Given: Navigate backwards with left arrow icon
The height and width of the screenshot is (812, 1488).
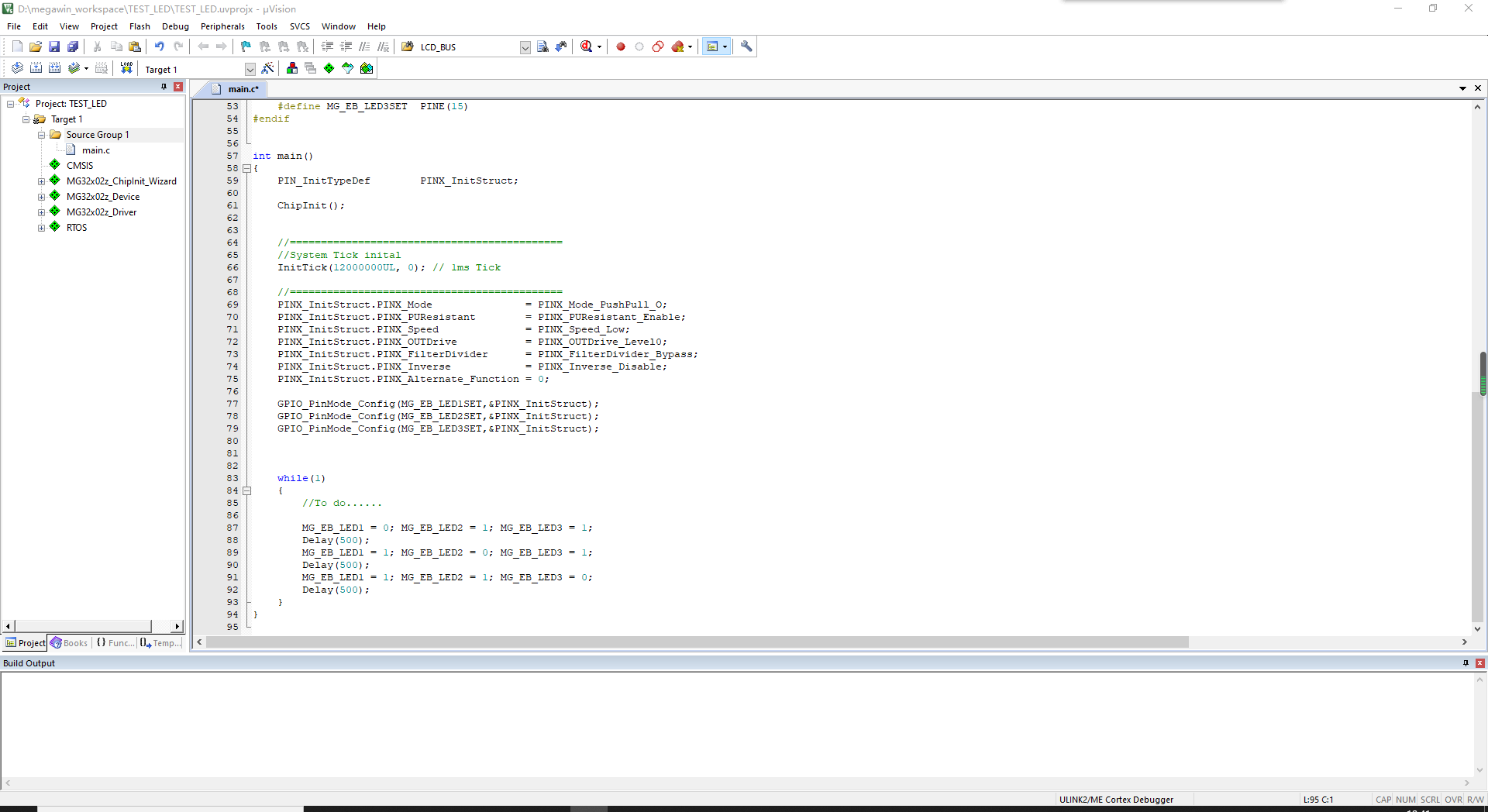Looking at the screenshot, I should coord(203,46).
